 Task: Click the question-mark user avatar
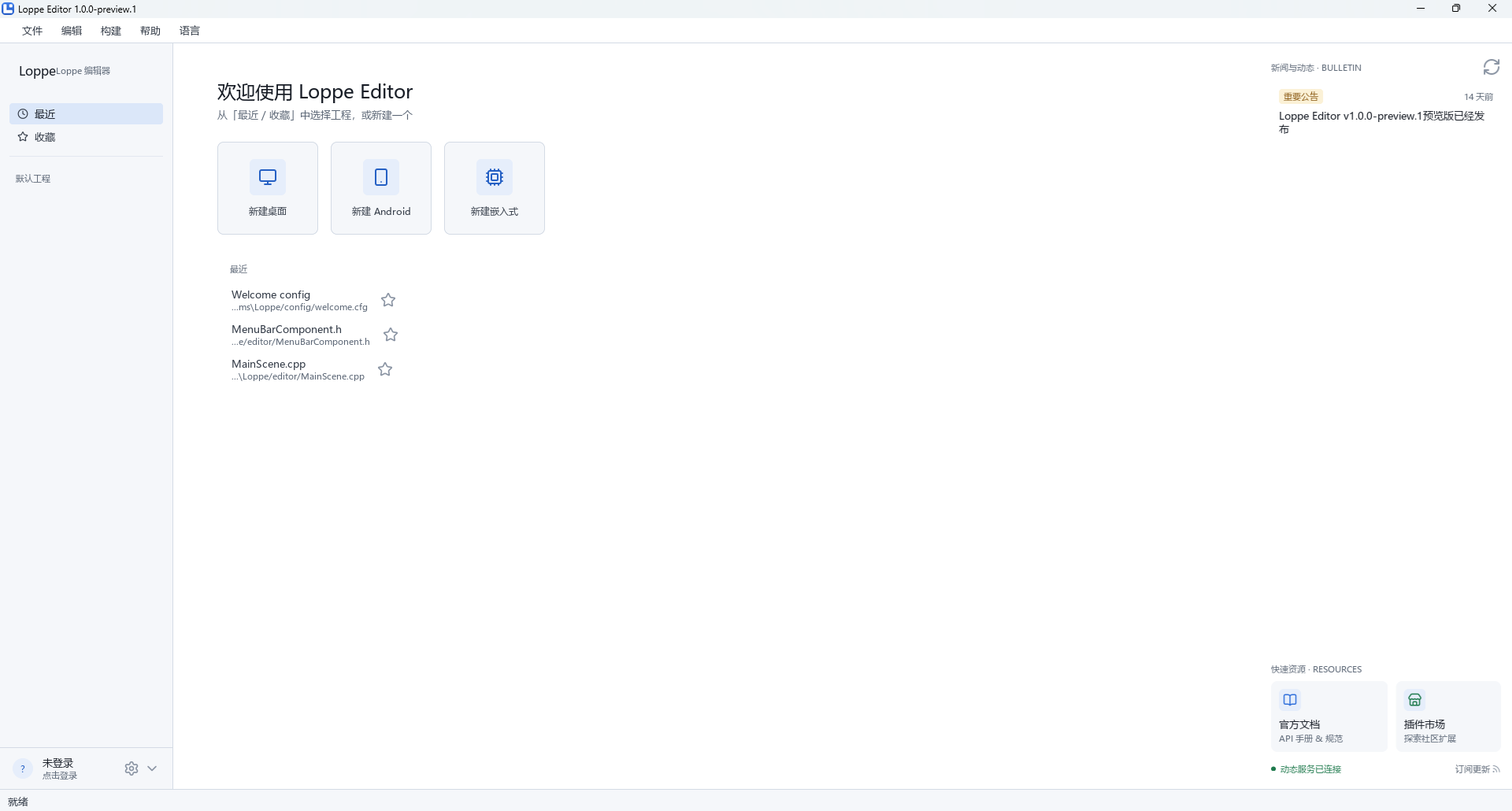point(23,768)
